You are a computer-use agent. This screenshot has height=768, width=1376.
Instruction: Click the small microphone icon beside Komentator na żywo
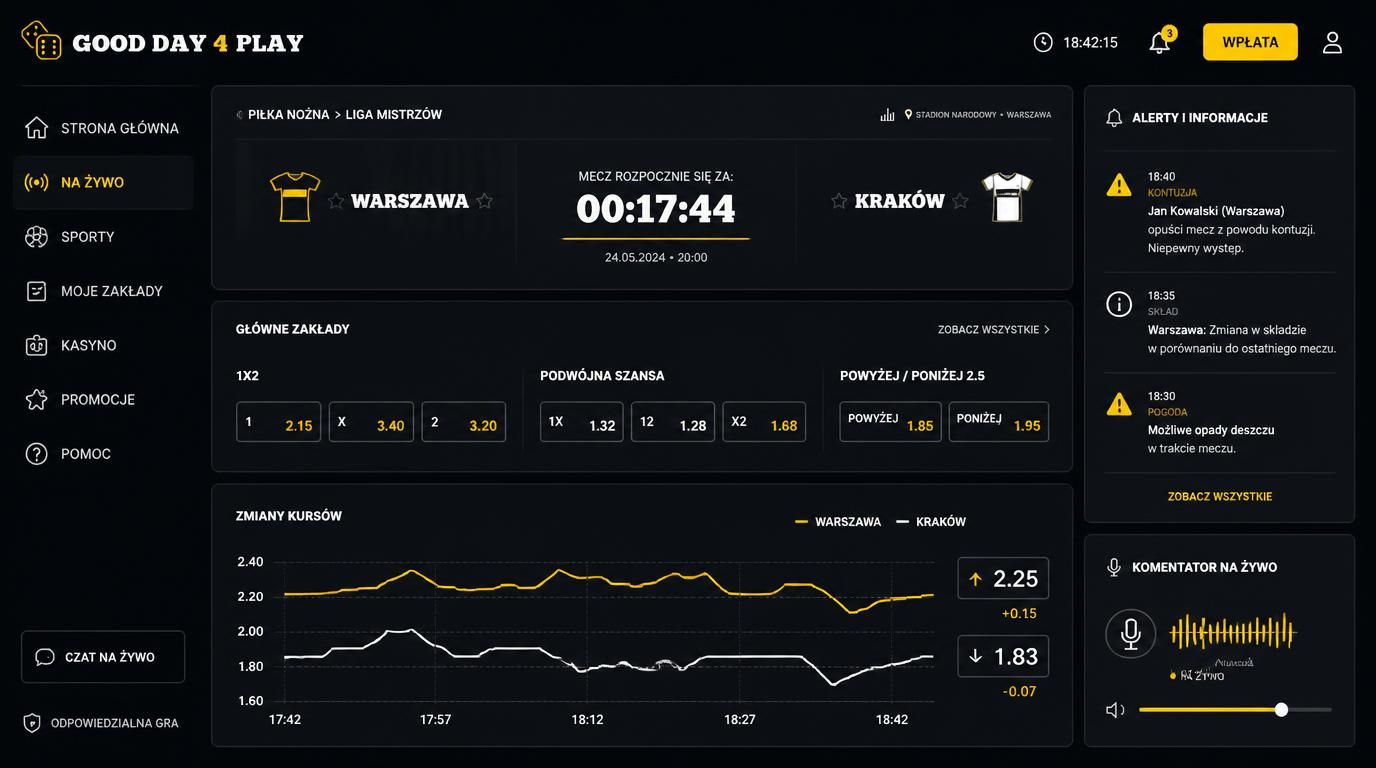point(1114,567)
